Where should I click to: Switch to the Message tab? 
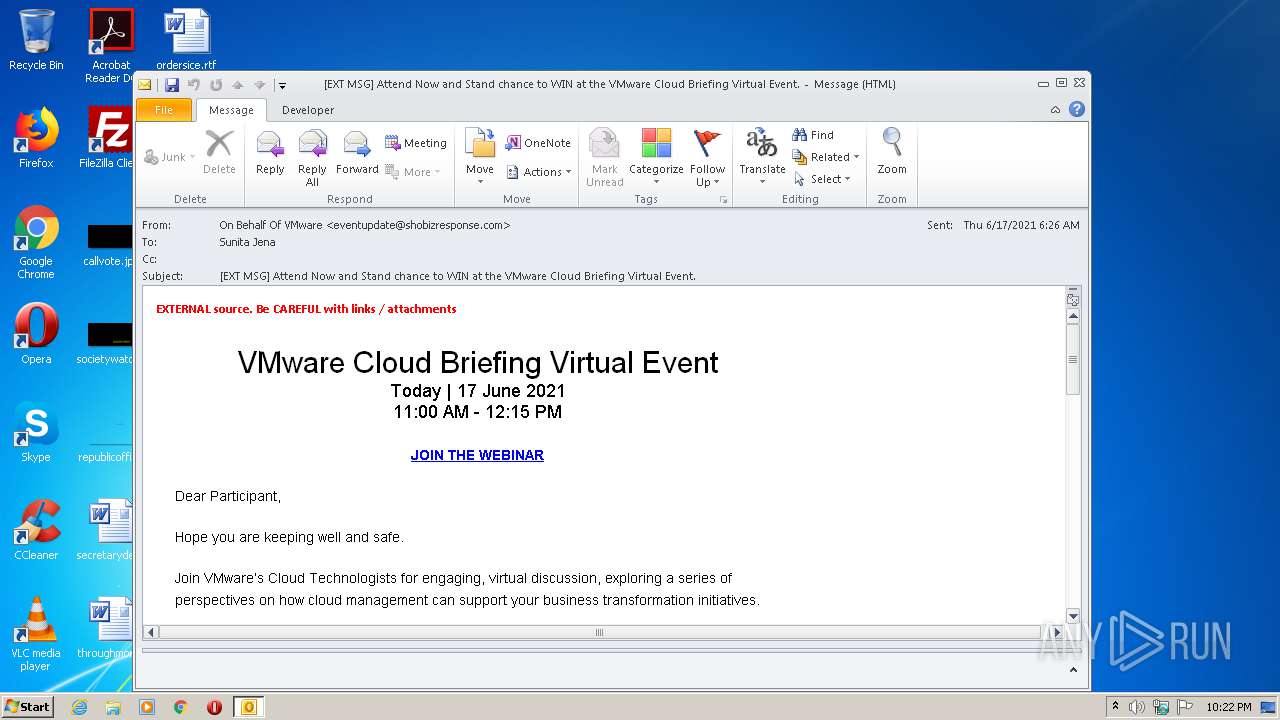pos(231,110)
